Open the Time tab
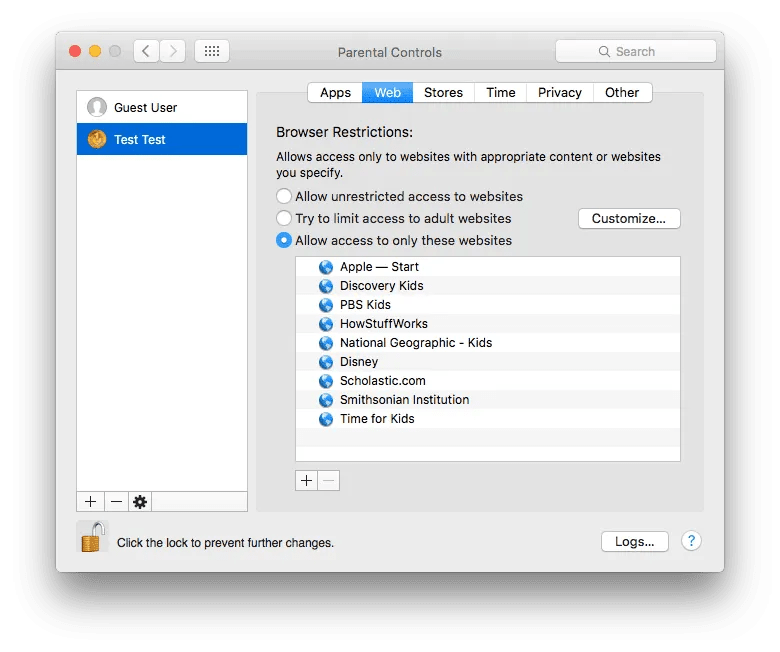 pos(500,93)
